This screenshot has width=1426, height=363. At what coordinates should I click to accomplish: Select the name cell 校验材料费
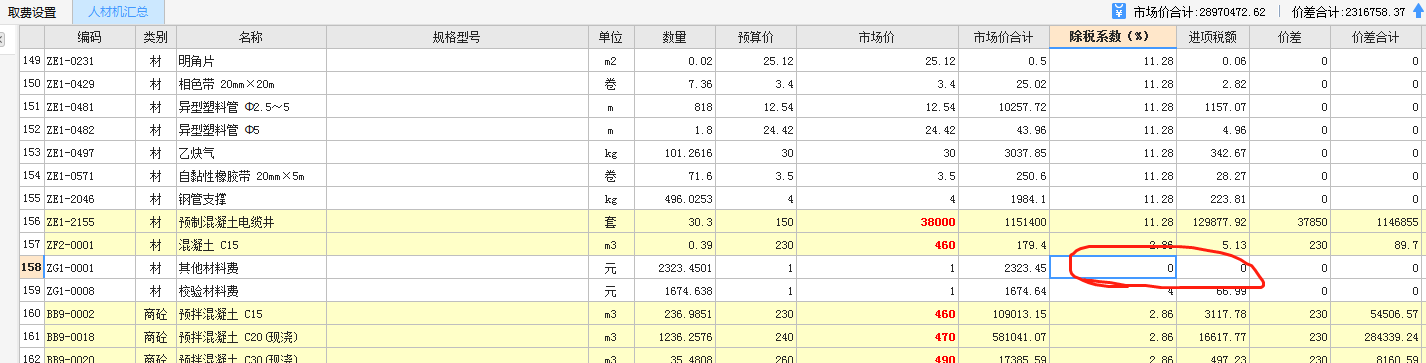tap(251, 291)
